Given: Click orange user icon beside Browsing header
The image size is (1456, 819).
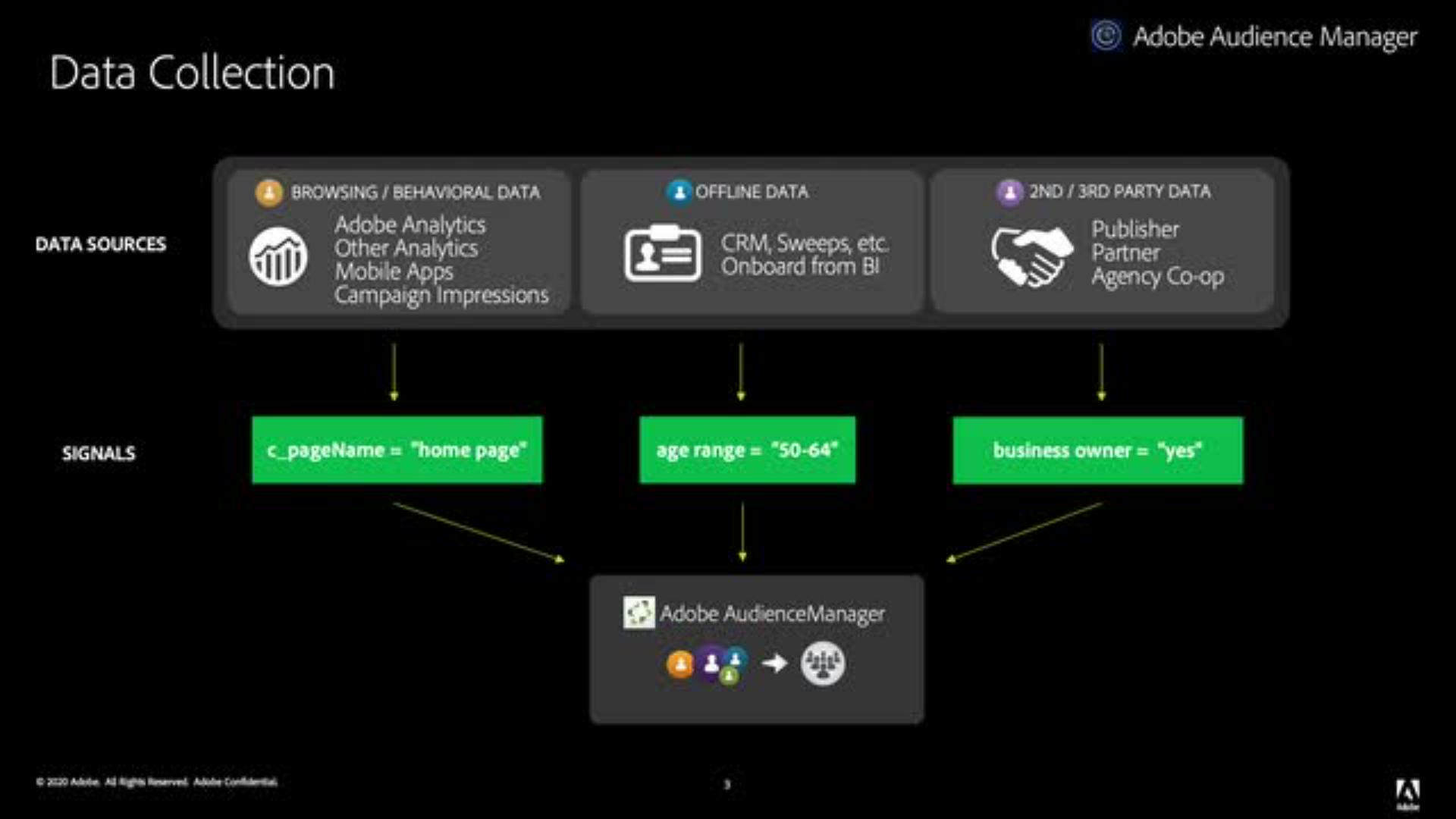Looking at the screenshot, I should coord(268,193).
